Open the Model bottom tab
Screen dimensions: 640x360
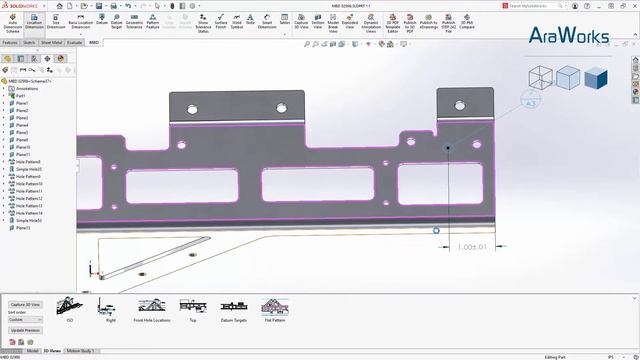[x=32, y=351]
